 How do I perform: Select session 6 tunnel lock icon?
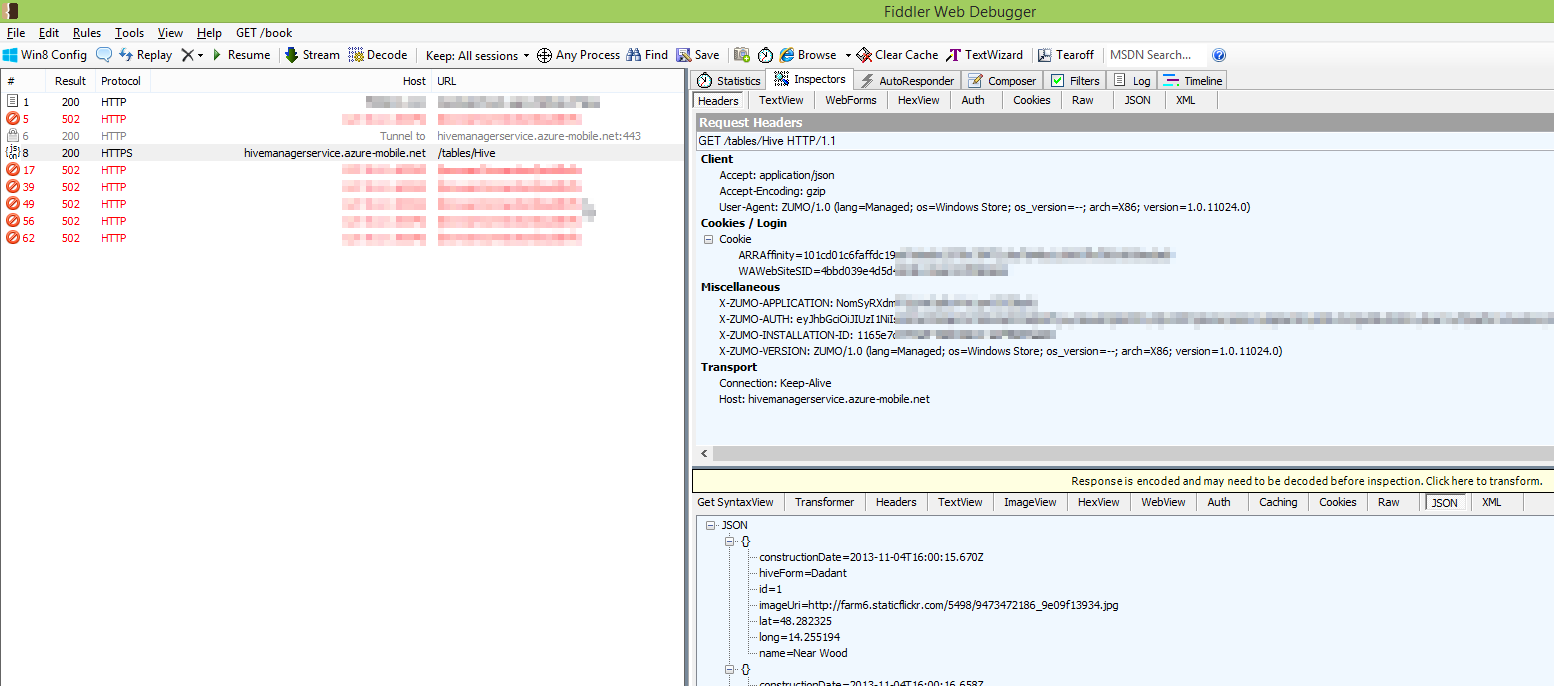[x=13, y=136]
